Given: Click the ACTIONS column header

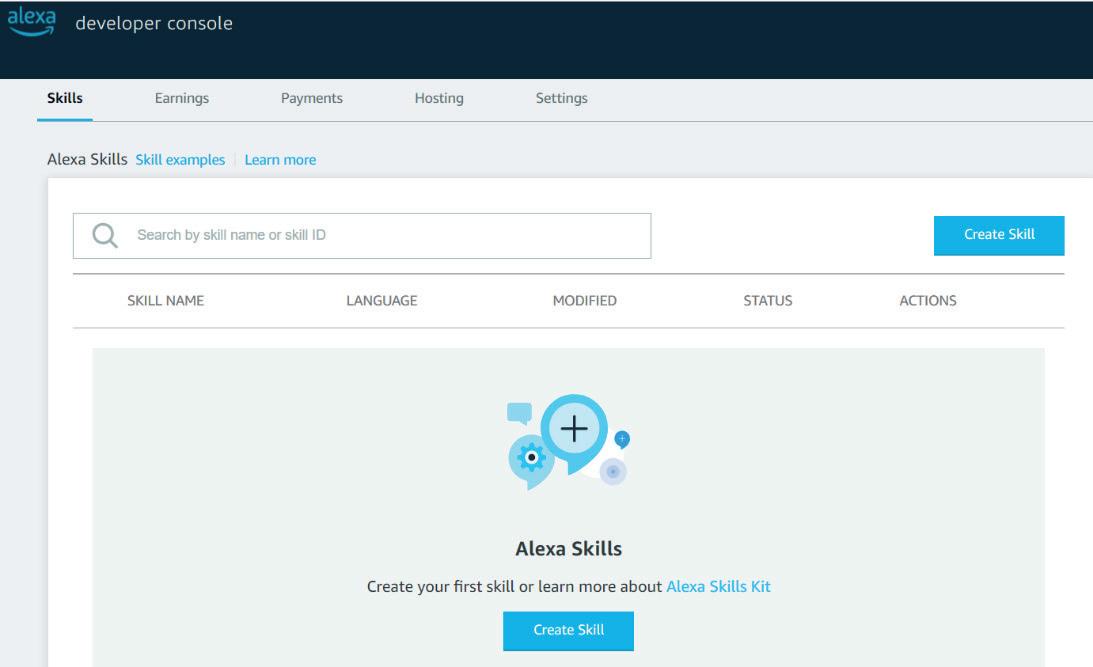Looking at the screenshot, I should tap(928, 301).
